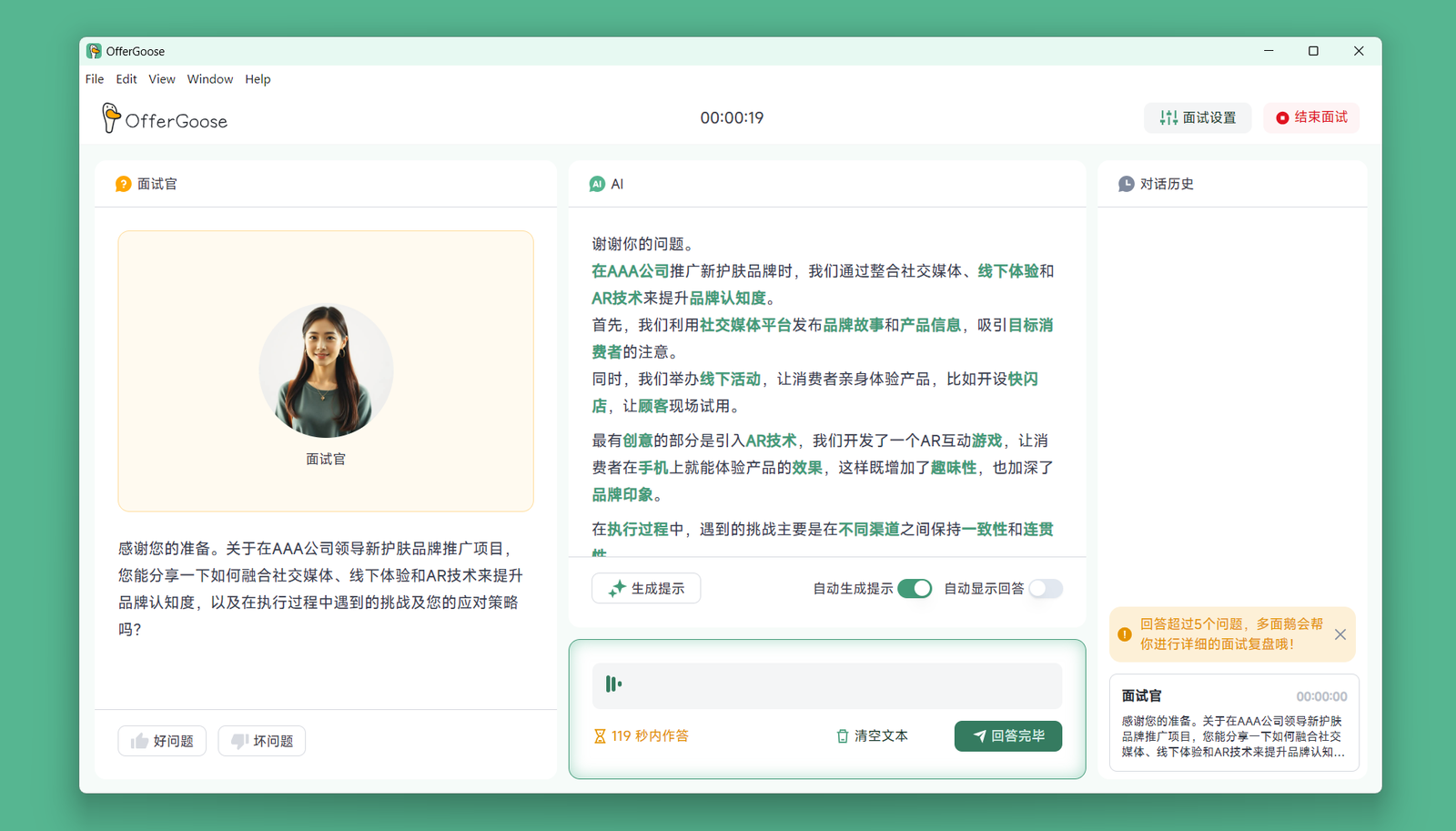Click the 面试官 panel question mark icon

click(x=124, y=183)
